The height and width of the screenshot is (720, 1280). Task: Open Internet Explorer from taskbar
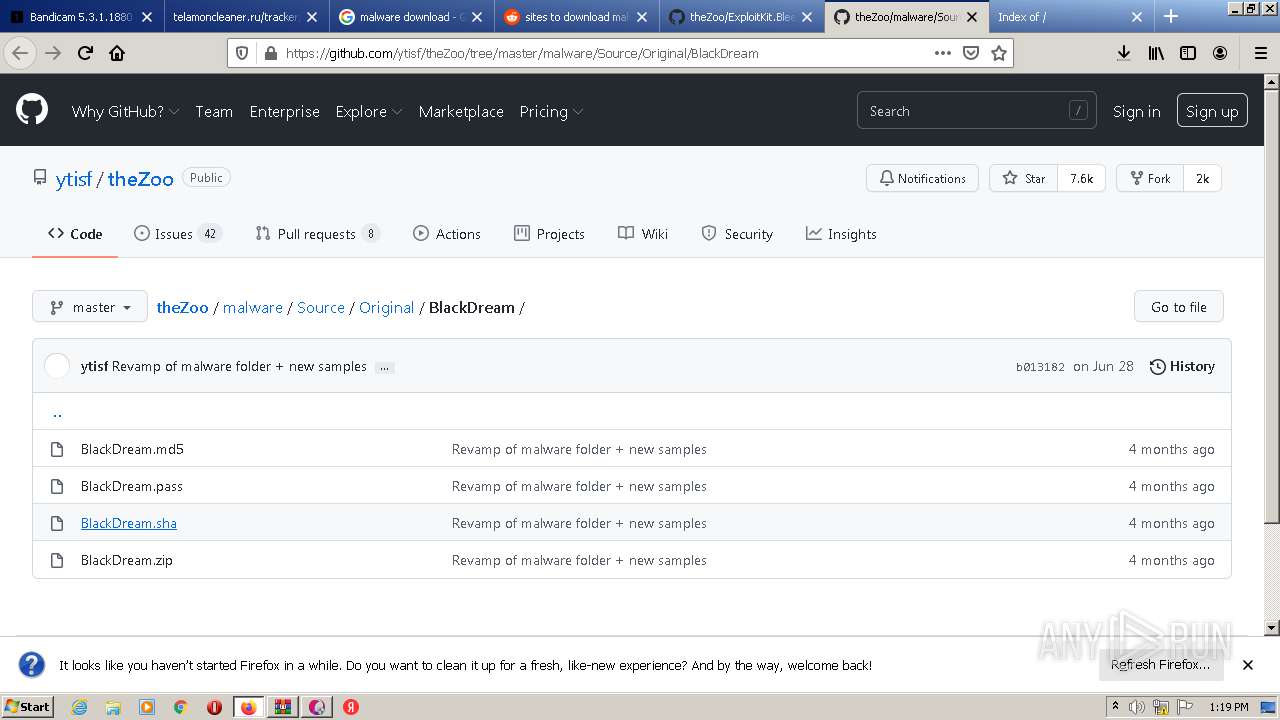(79, 707)
